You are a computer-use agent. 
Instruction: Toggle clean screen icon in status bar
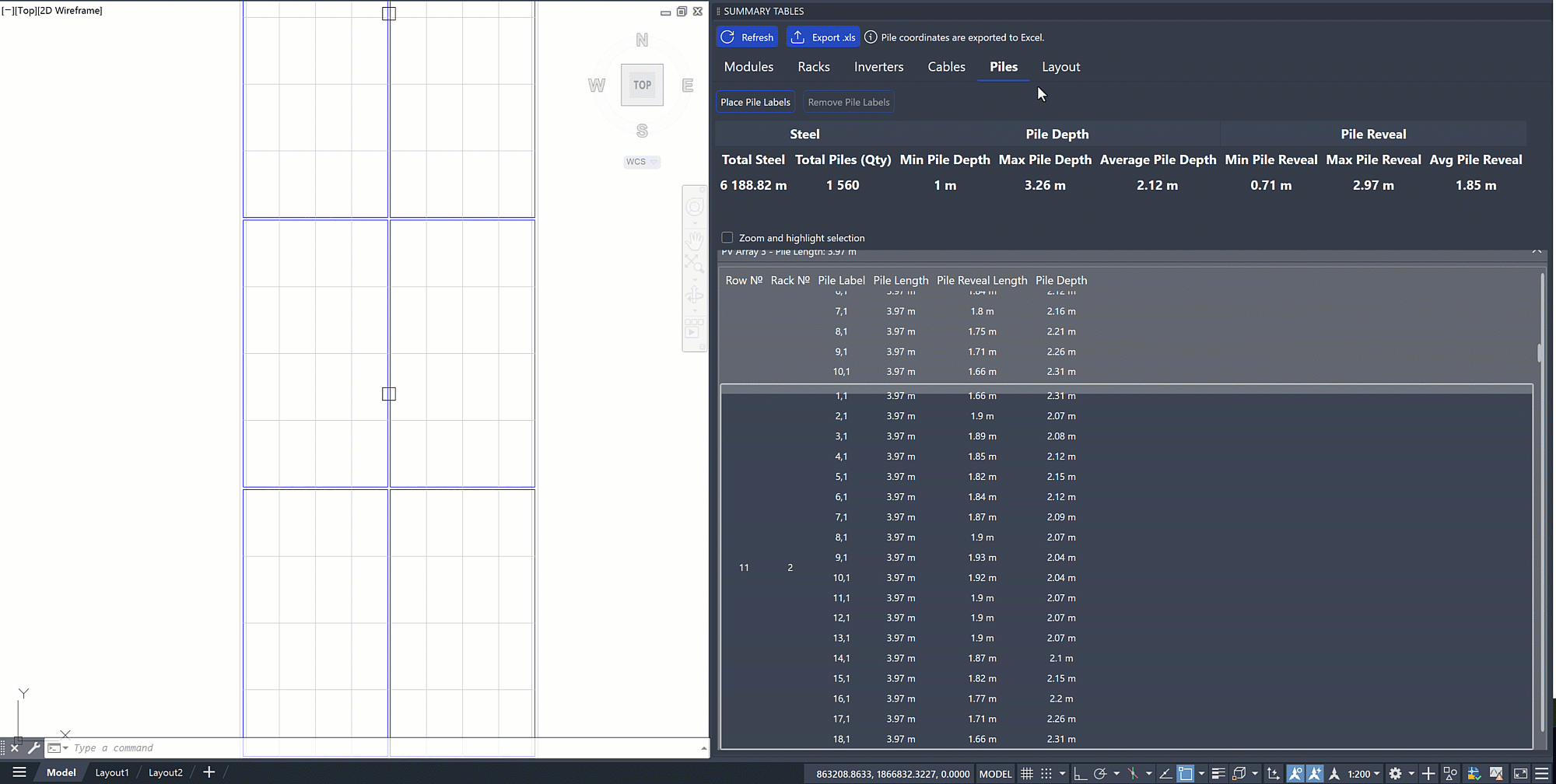[x=1520, y=773]
